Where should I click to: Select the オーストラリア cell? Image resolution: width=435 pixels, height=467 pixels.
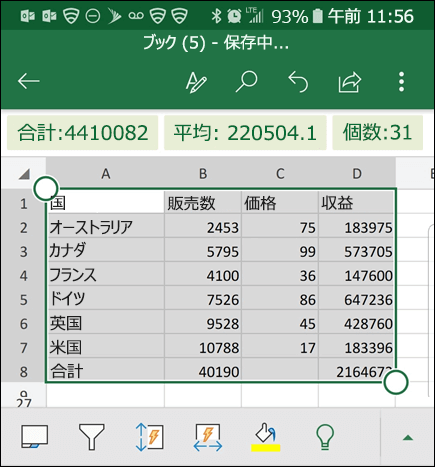(x=105, y=226)
